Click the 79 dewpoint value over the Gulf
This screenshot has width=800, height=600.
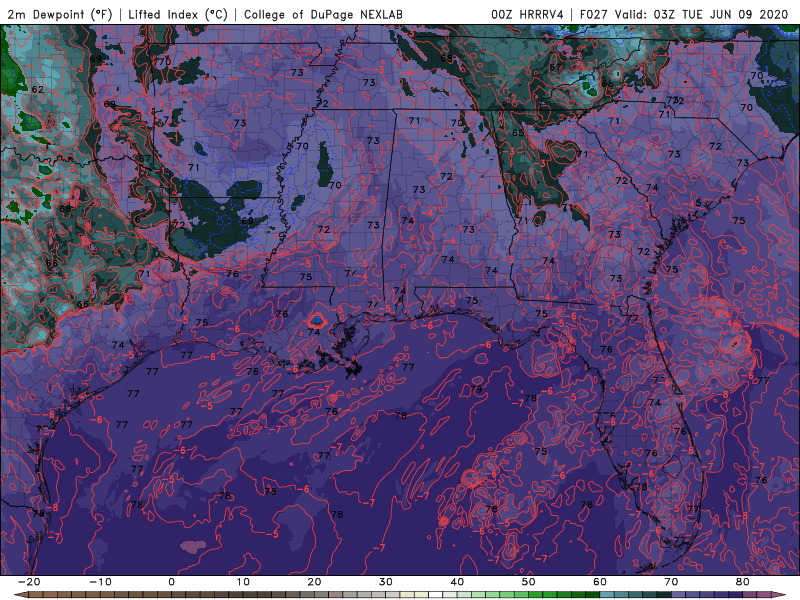[x=477, y=389]
